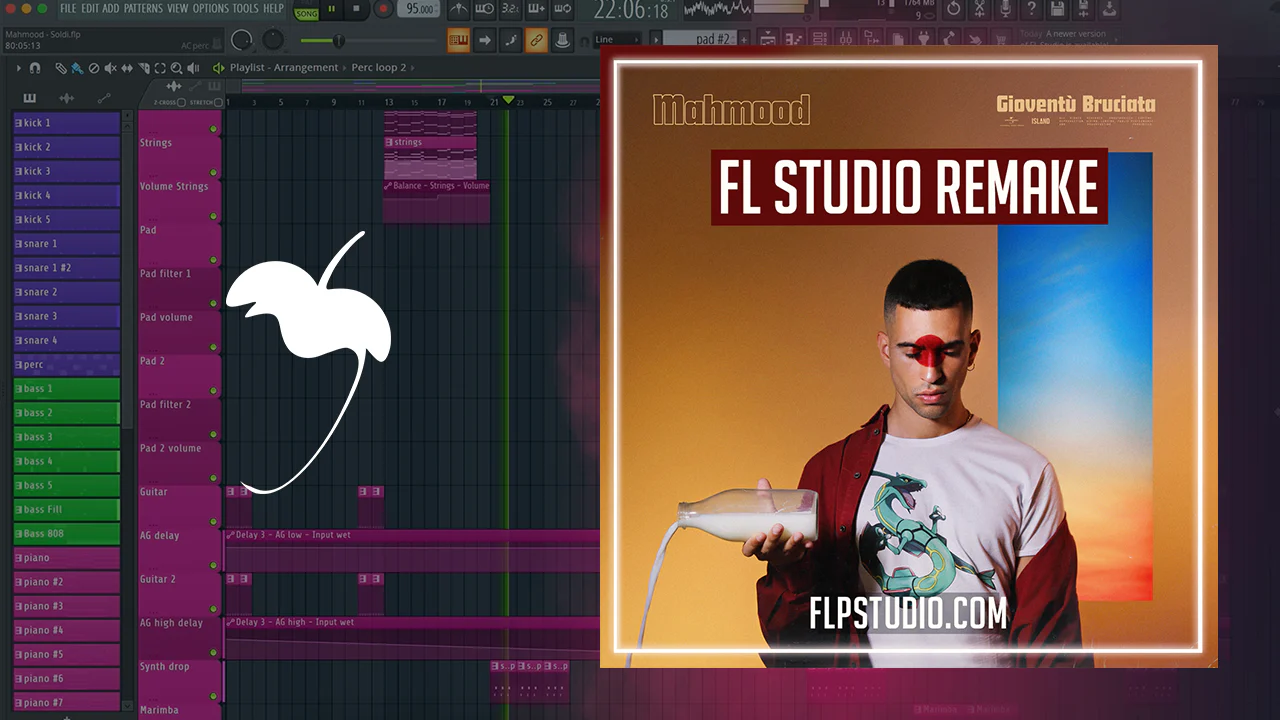The height and width of the screenshot is (720, 1280).
Task: Open the HELP menu
Action: point(273,9)
